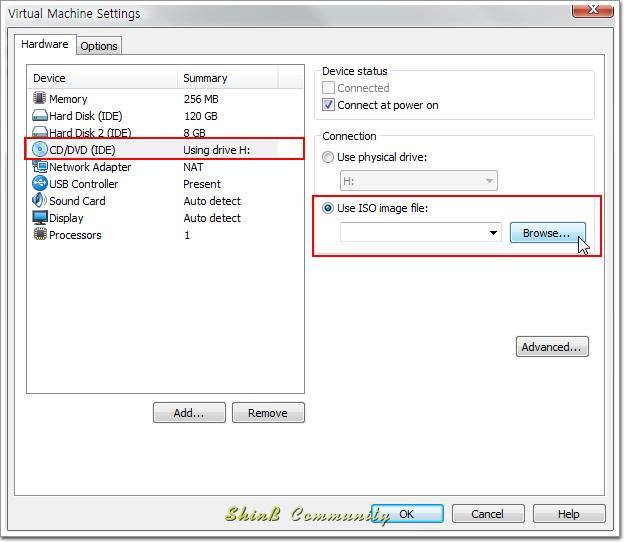624x542 pixels.
Task: Close the Virtual Machine Settings window
Action: pyautogui.click(x=593, y=10)
